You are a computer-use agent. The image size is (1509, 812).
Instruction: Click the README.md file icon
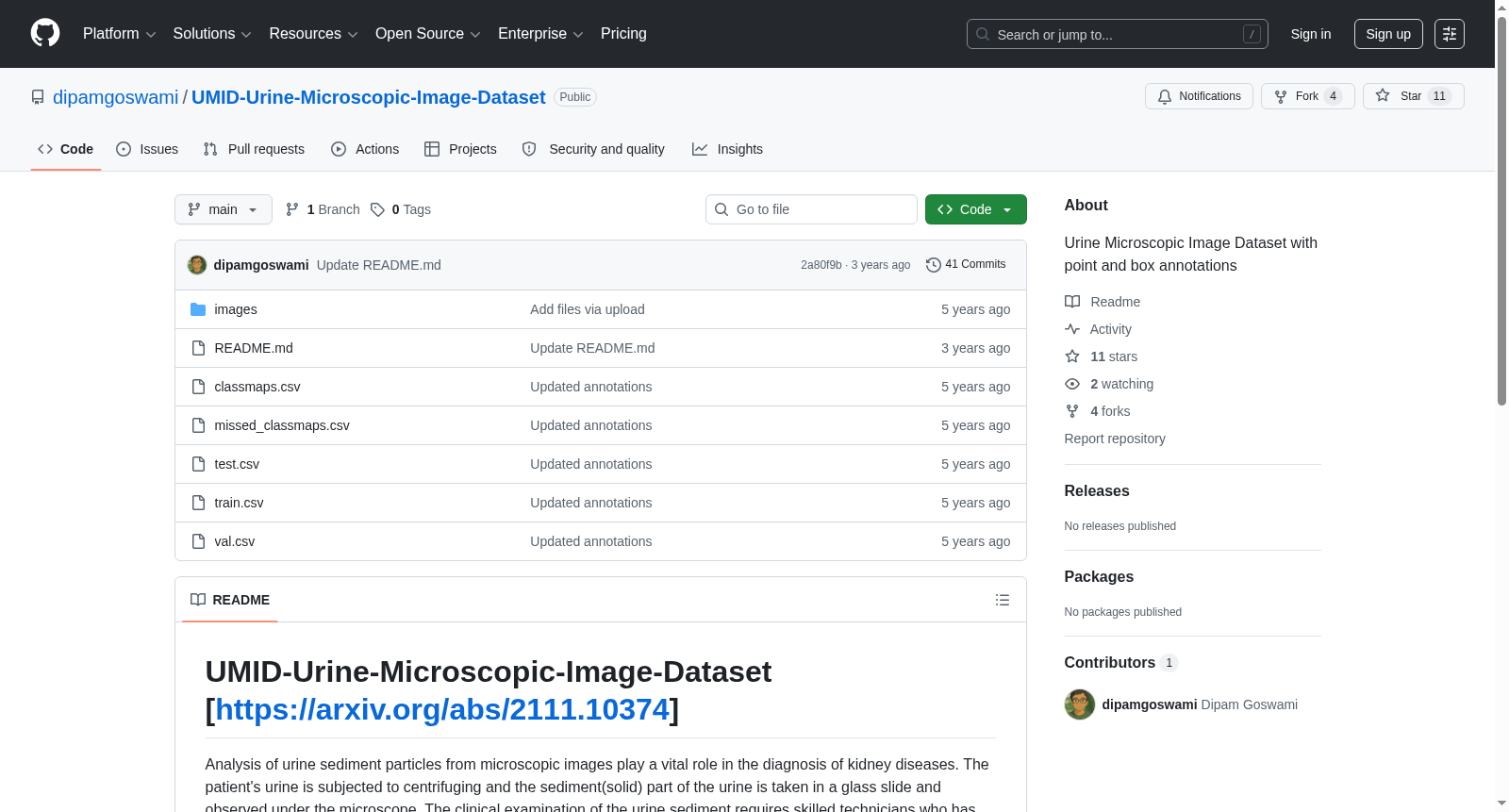pyautogui.click(x=198, y=348)
